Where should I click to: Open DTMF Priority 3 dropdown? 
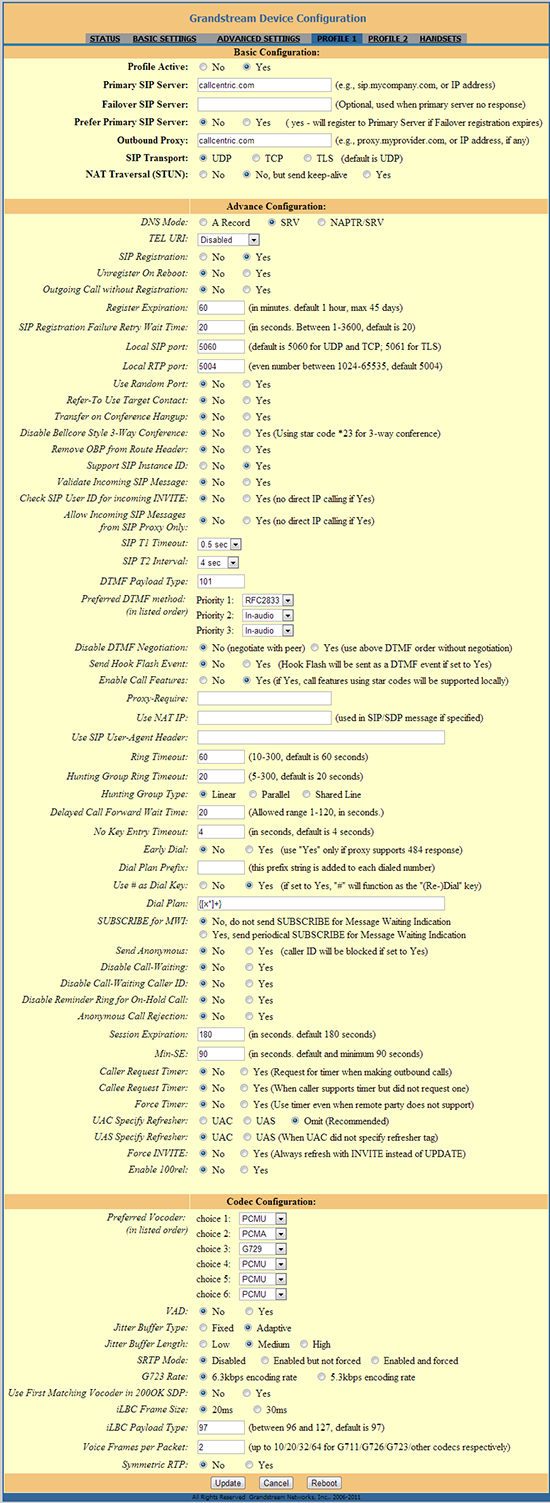(x=268, y=631)
